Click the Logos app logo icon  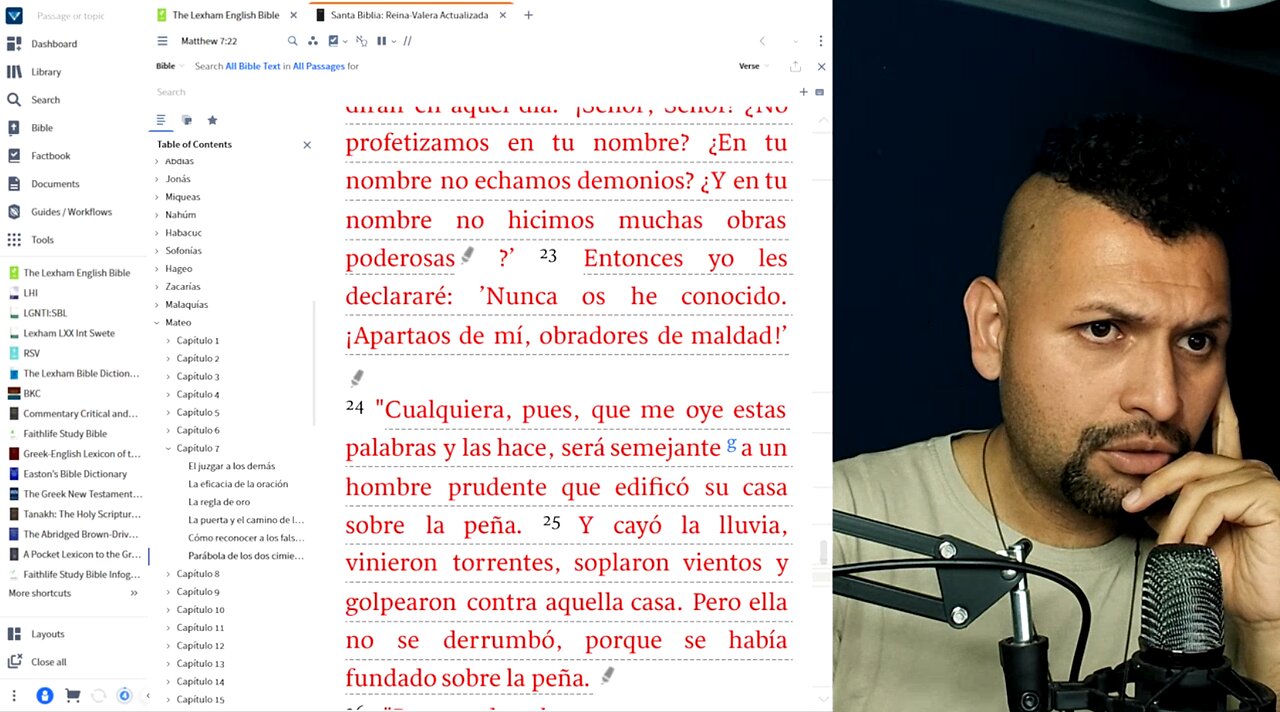point(13,15)
